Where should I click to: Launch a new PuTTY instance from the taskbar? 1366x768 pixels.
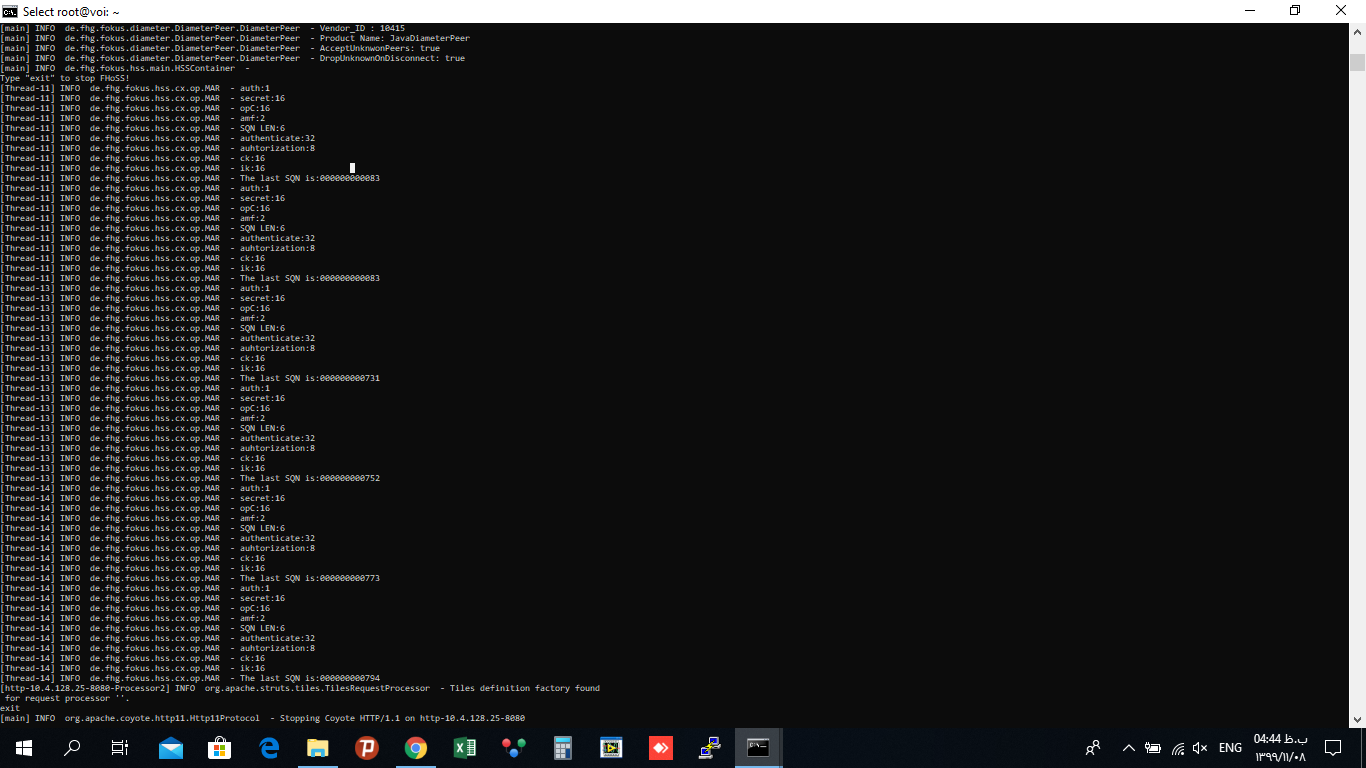pos(709,747)
